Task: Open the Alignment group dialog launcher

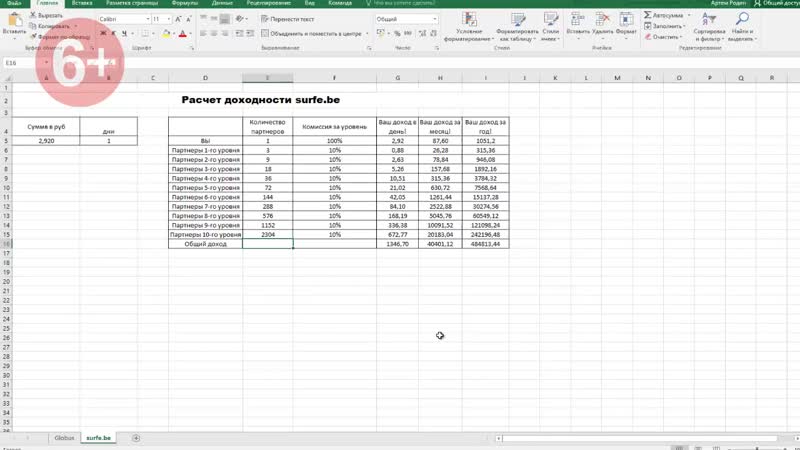Action: (369, 48)
